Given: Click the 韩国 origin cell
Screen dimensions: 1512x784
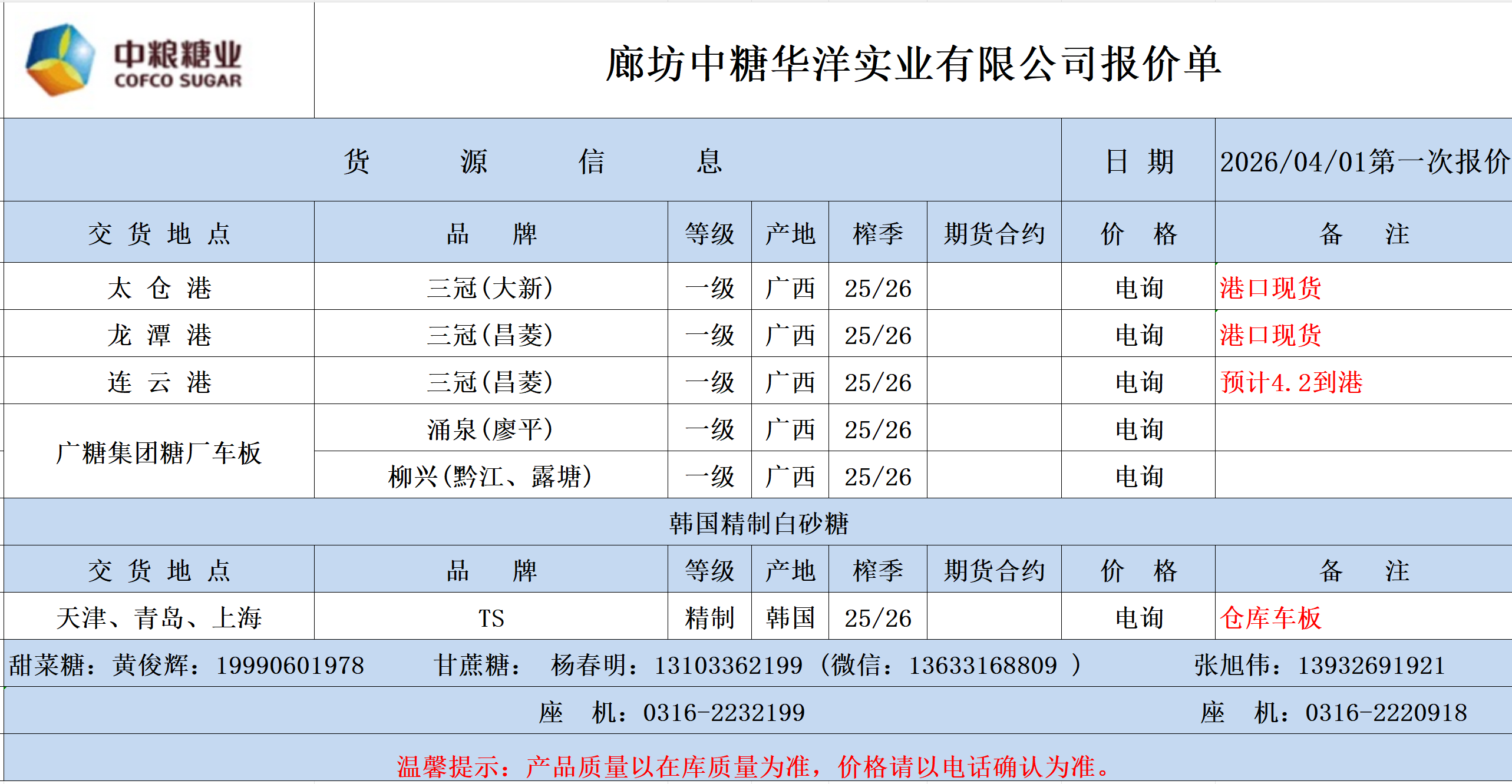Looking at the screenshot, I should tap(790, 617).
